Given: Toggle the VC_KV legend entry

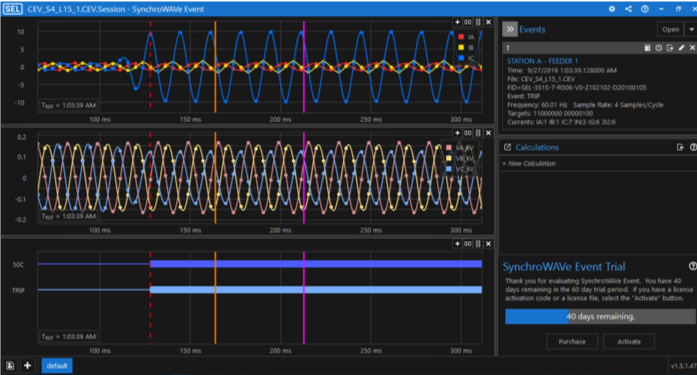Looking at the screenshot, I should 460,169.
